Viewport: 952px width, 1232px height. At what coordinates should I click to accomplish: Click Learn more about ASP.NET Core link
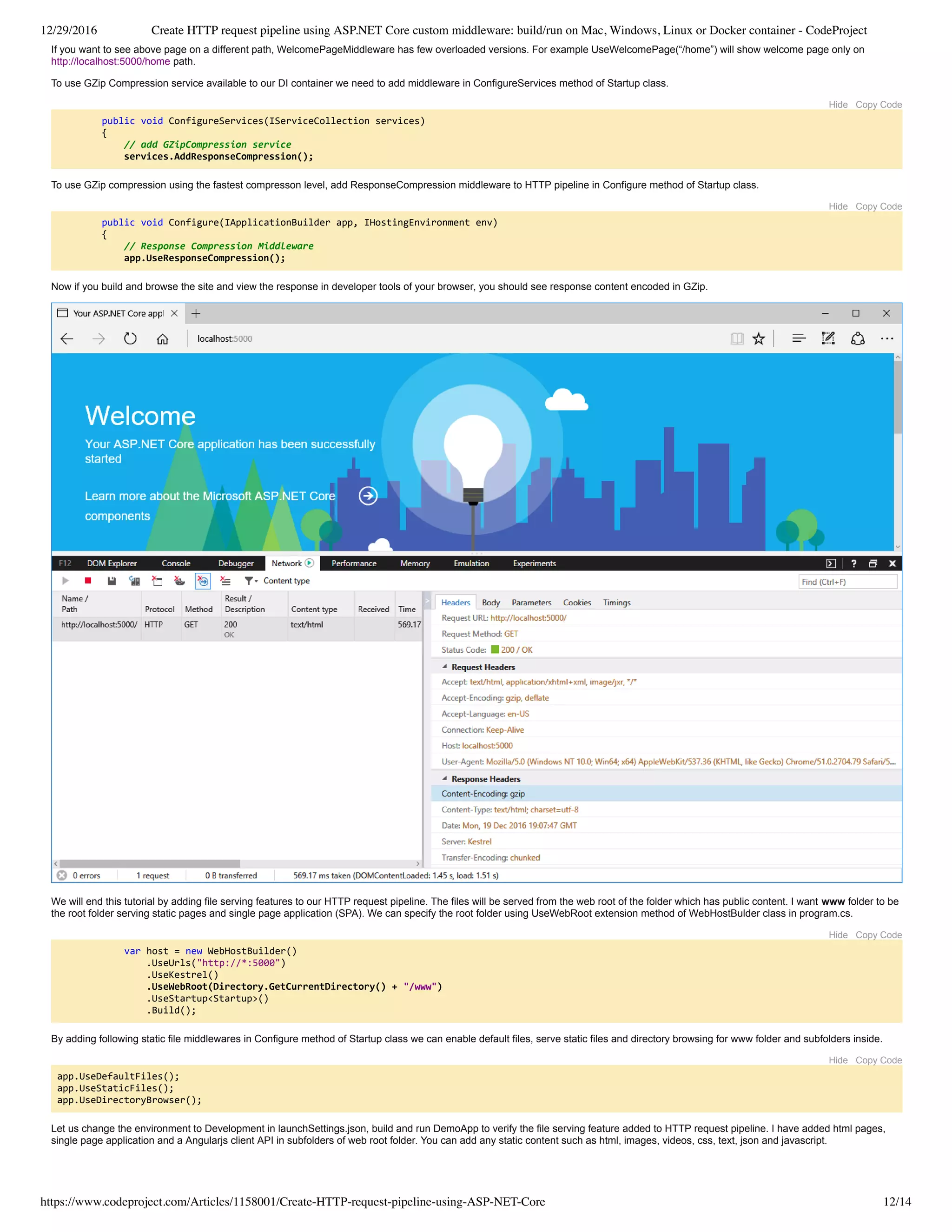pyautogui.click(x=210, y=505)
